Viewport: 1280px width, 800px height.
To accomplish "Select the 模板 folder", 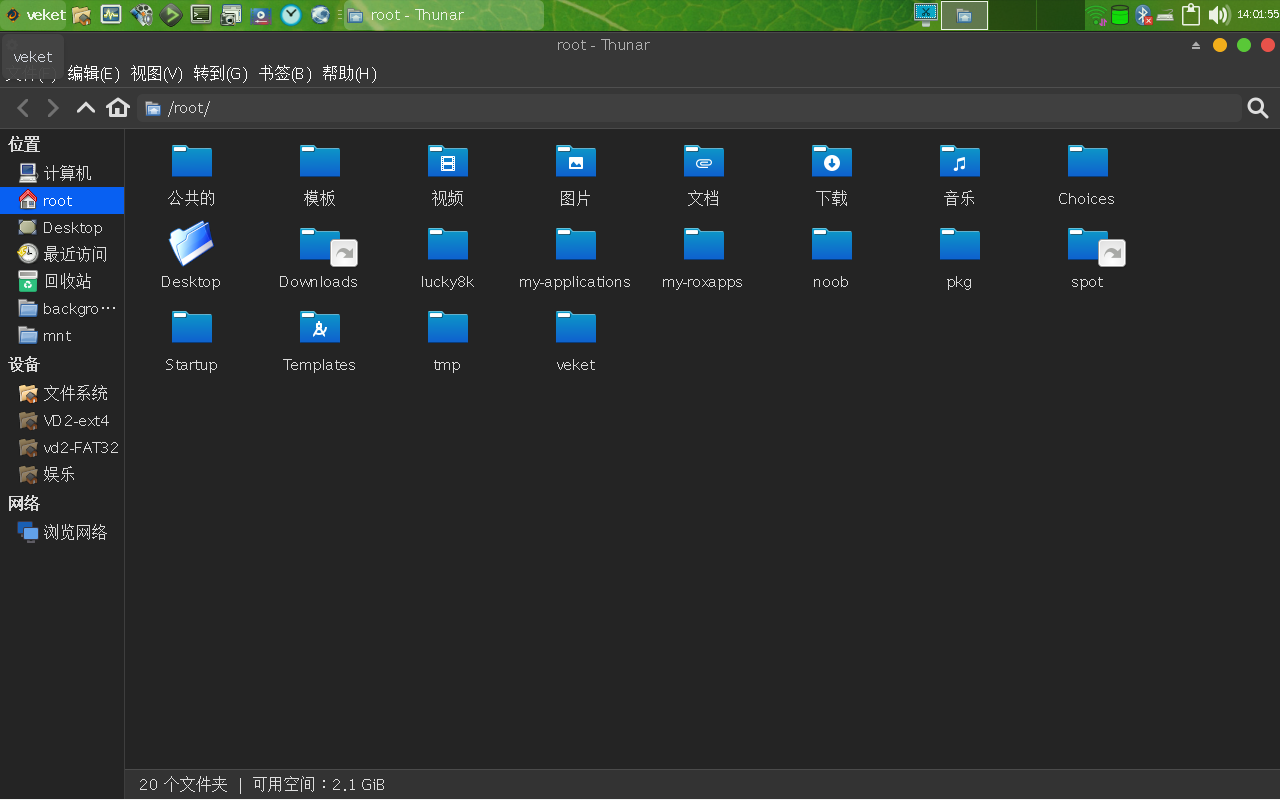I will (319, 174).
